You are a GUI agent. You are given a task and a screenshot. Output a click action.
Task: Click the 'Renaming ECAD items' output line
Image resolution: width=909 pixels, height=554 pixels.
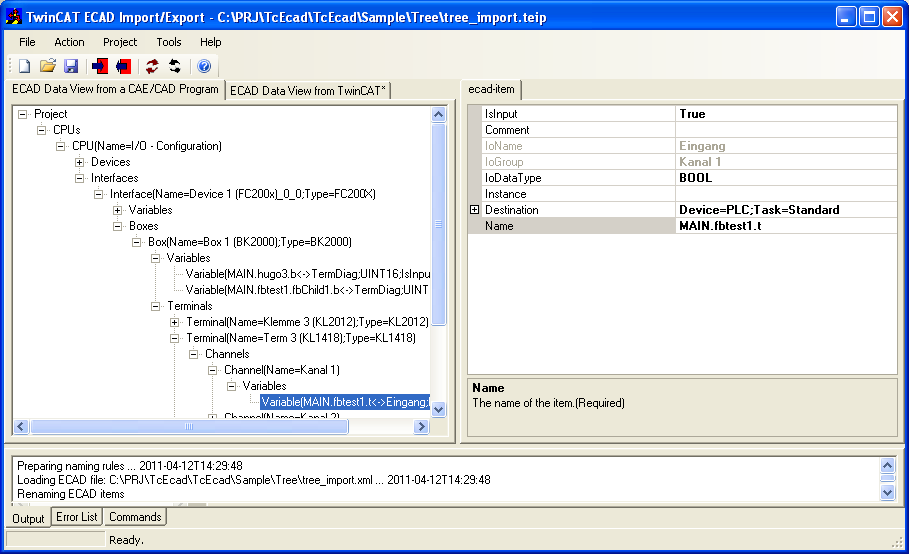[71, 494]
